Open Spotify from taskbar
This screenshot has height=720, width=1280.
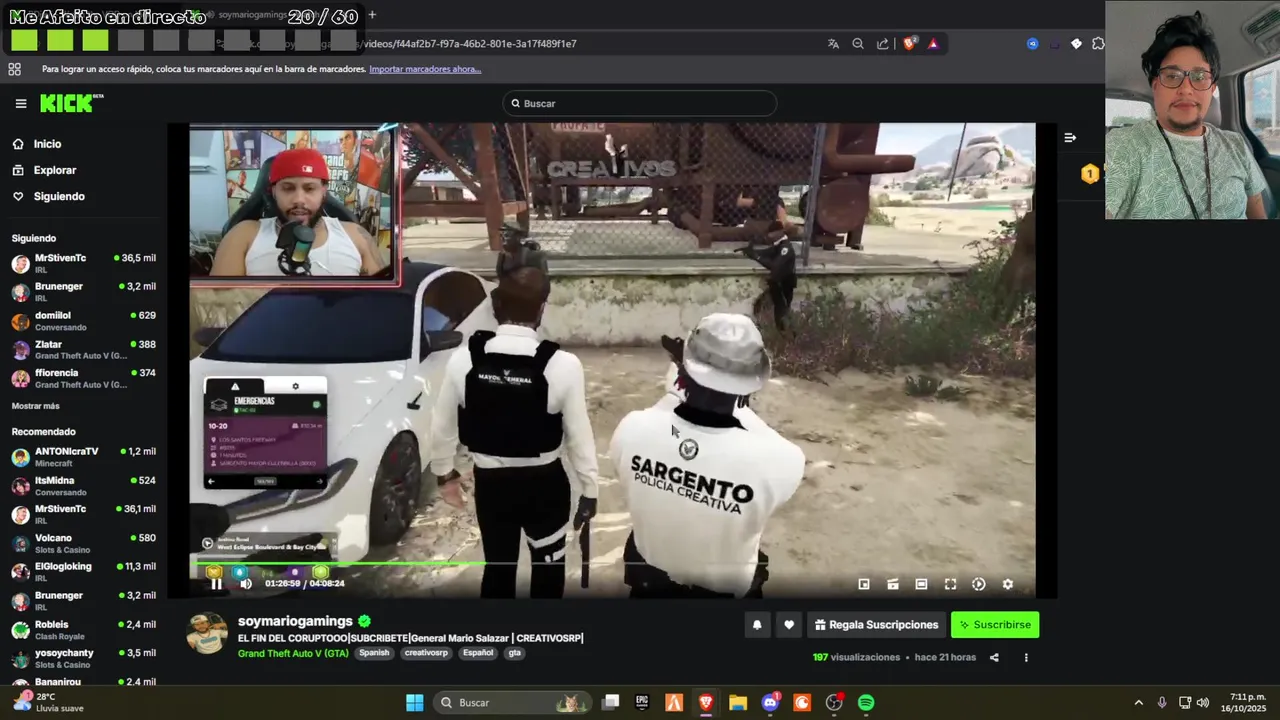tap(866, 703)
